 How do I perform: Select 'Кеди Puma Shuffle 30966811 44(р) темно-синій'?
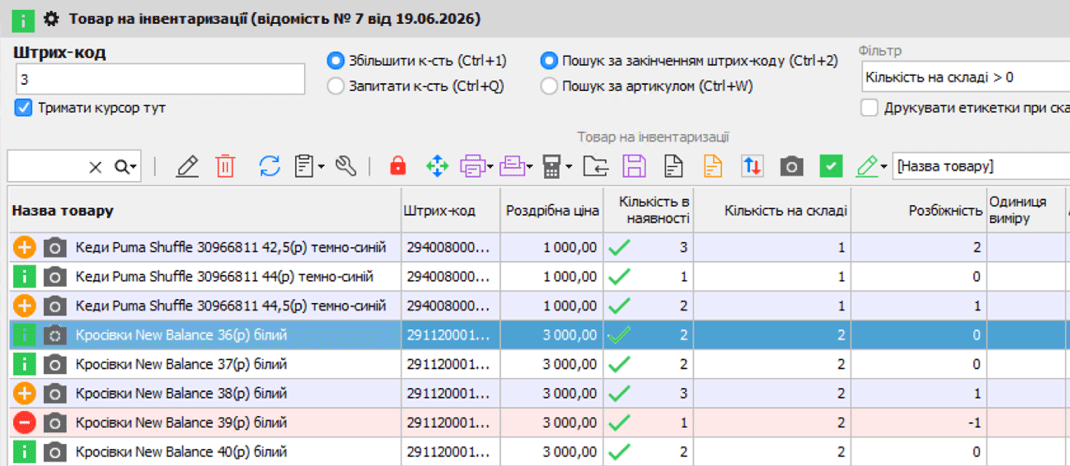click(225, 276)
